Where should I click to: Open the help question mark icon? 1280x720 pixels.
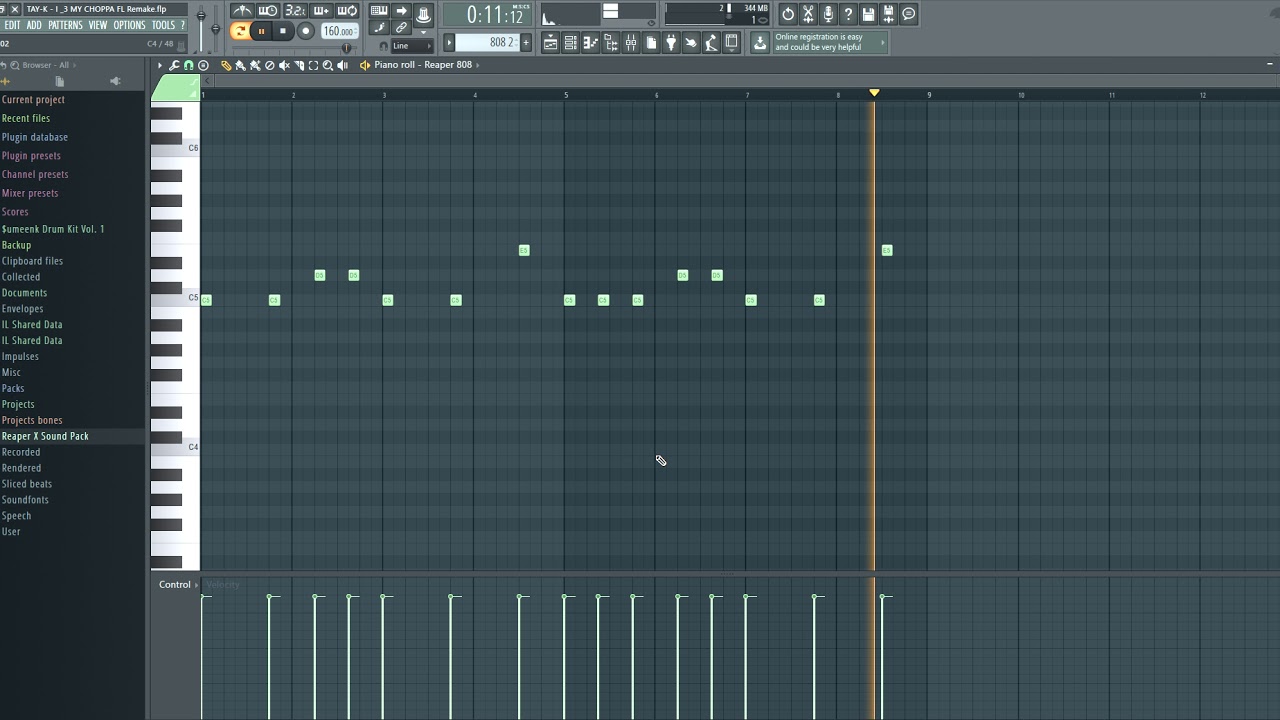click(x=848, y=14)
